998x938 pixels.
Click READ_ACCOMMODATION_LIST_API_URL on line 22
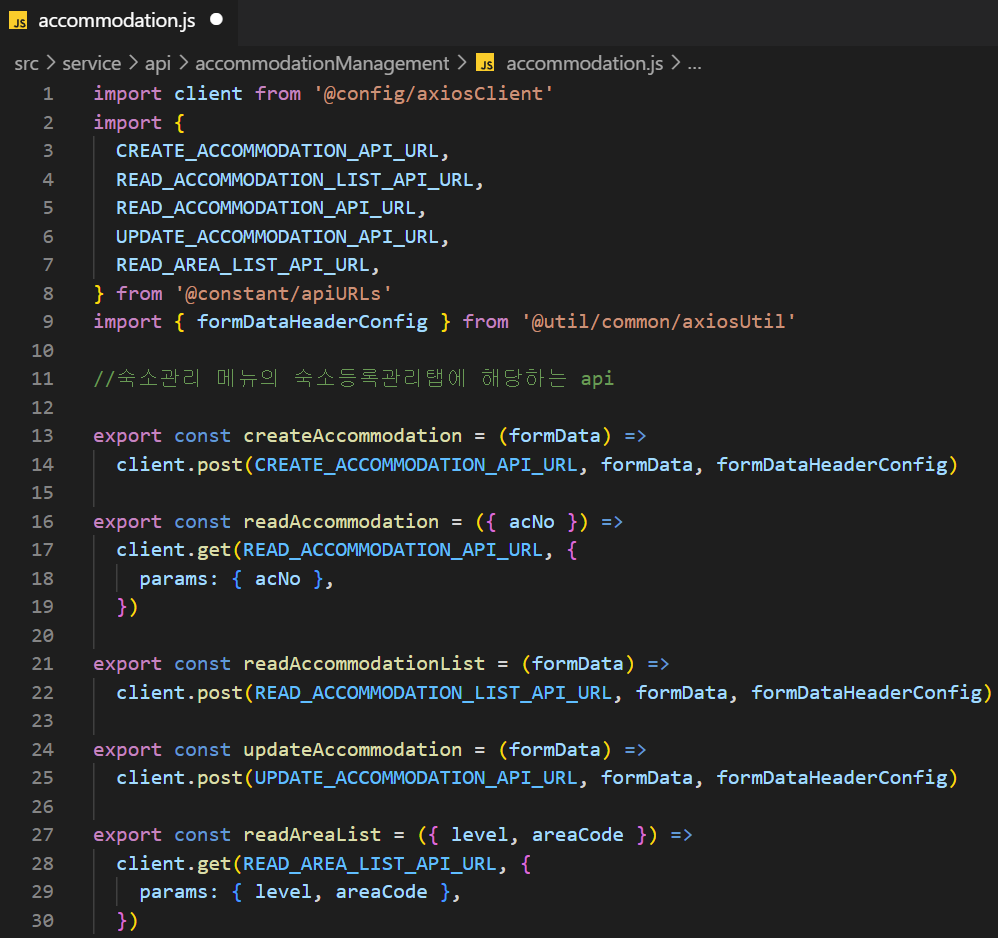433,692
